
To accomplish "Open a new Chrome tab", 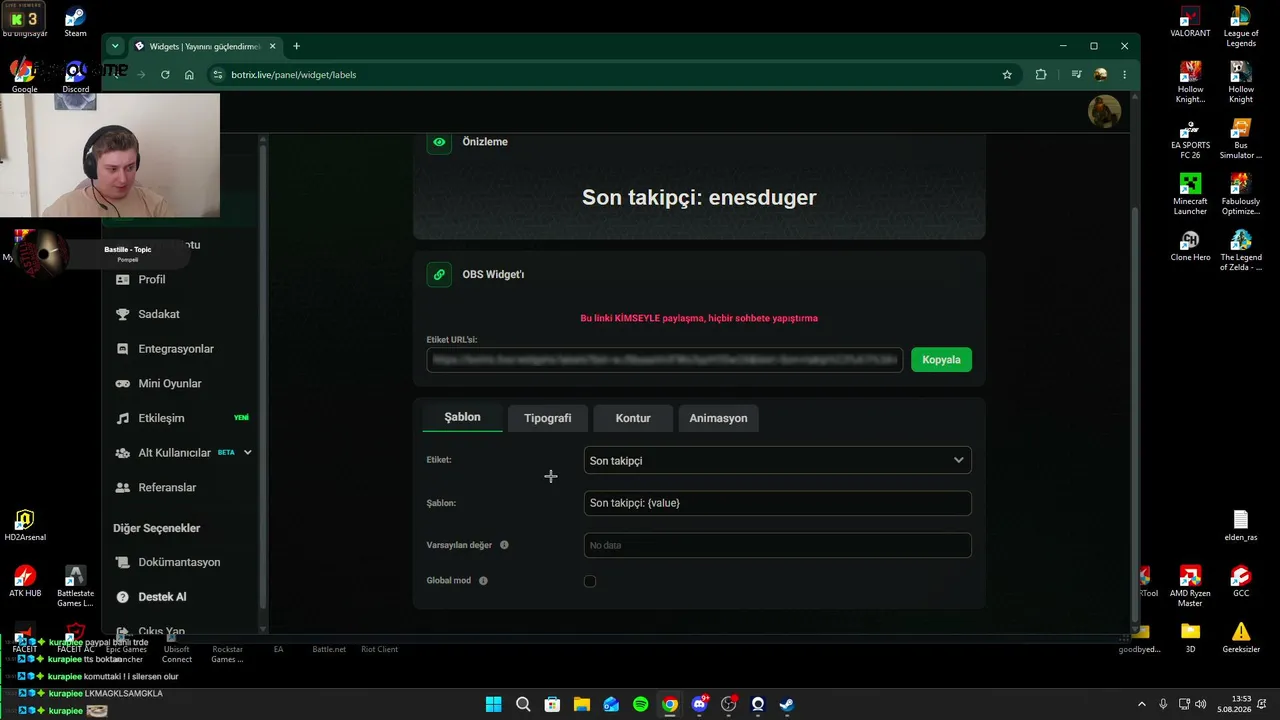I will pos(296,46).
